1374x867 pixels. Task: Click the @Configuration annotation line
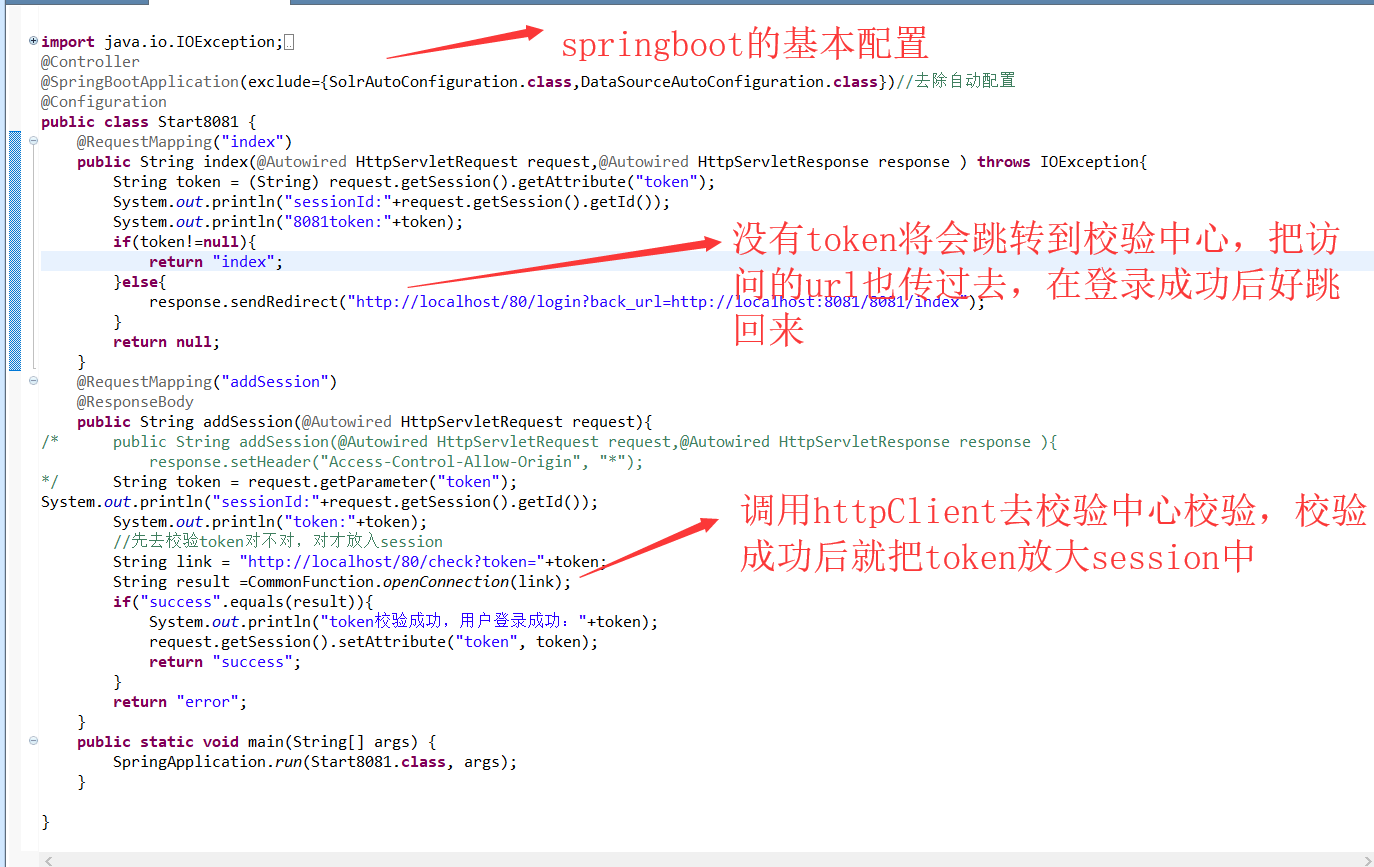point(104,102)
